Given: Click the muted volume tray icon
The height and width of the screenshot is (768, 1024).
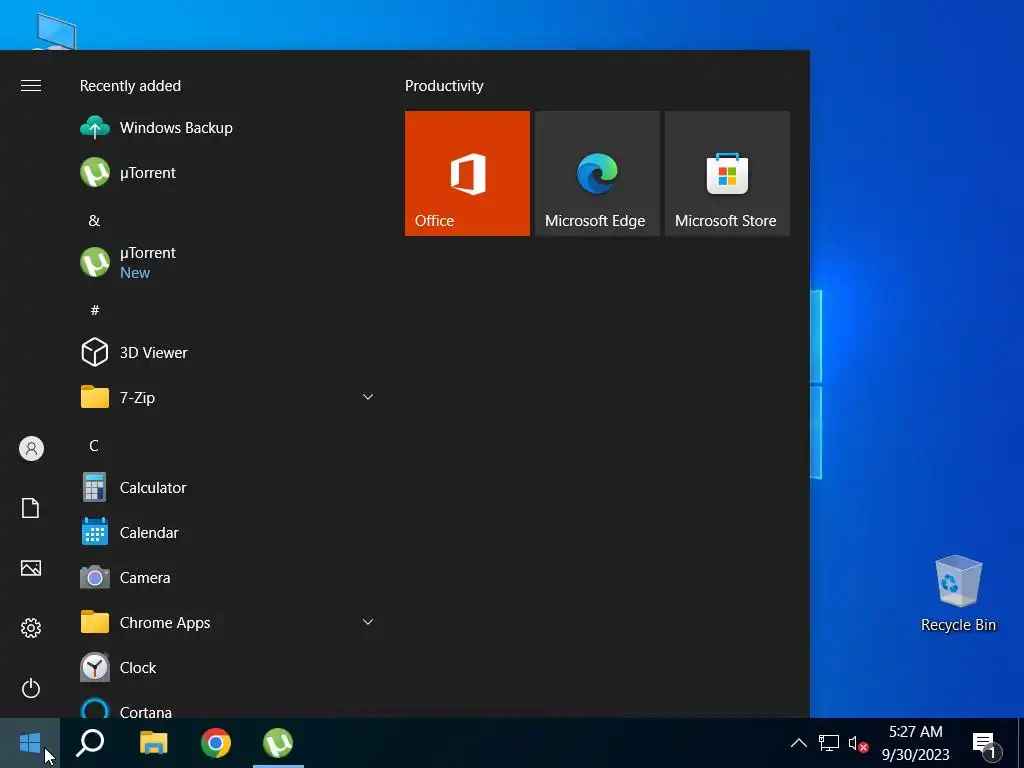Looking at the screenshot, I should coord(858,743).
